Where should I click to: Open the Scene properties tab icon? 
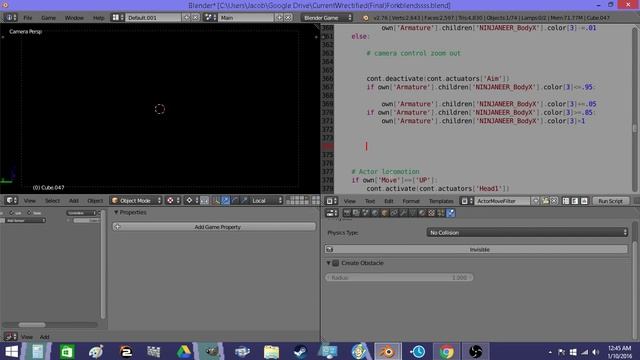click(366, 213)
